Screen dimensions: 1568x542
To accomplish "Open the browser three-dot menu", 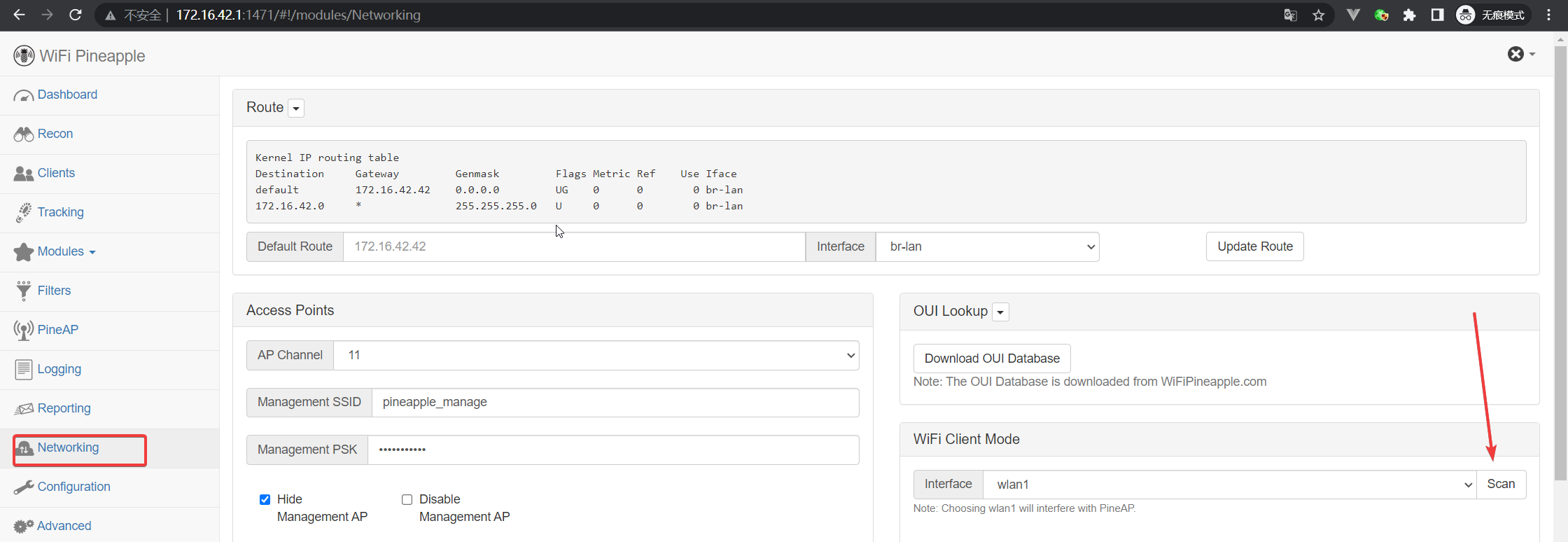I will click(x=1548, y=15).
